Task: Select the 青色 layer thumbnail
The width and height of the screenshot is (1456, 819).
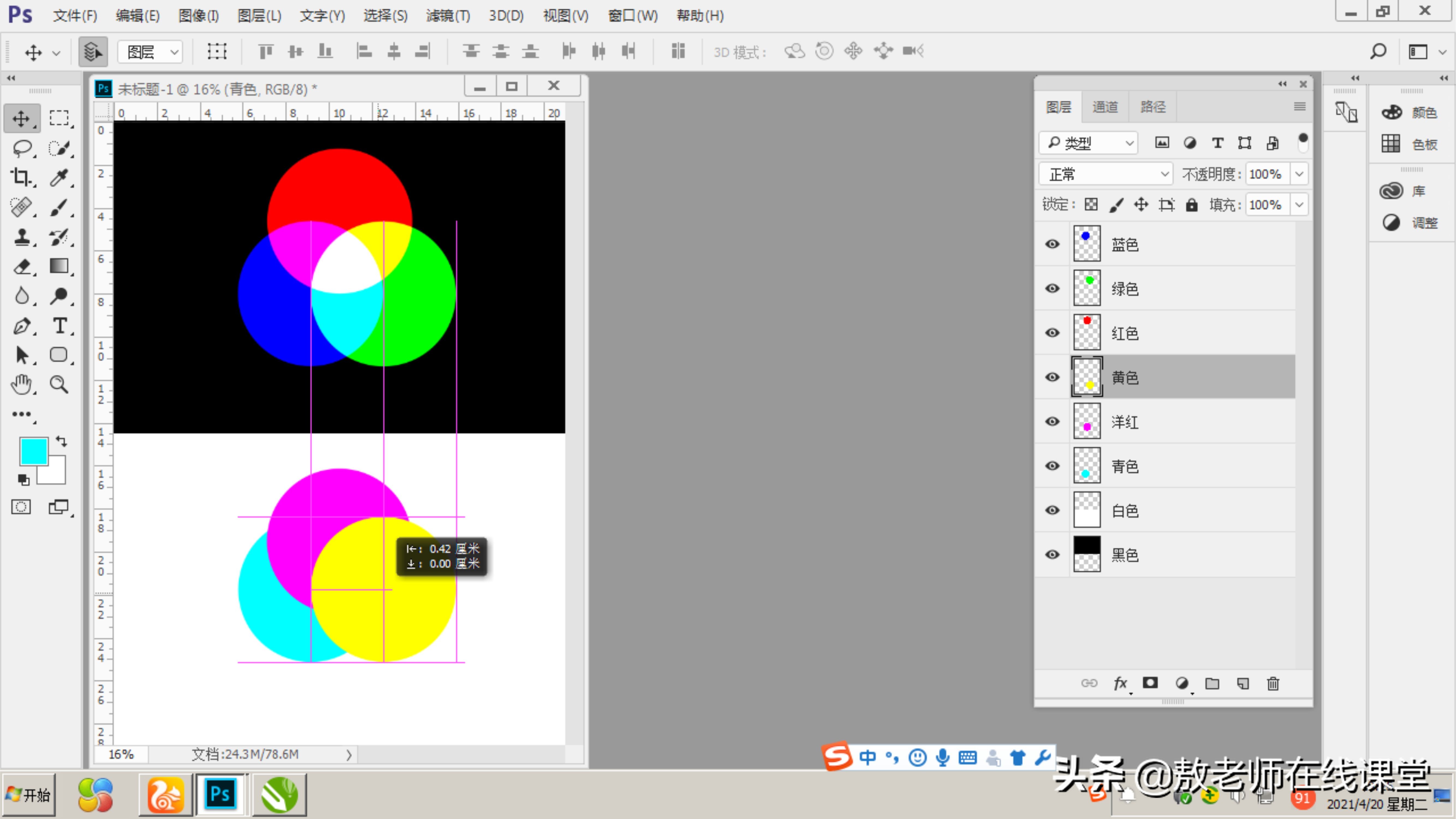Action: [x=1086, y=466]
